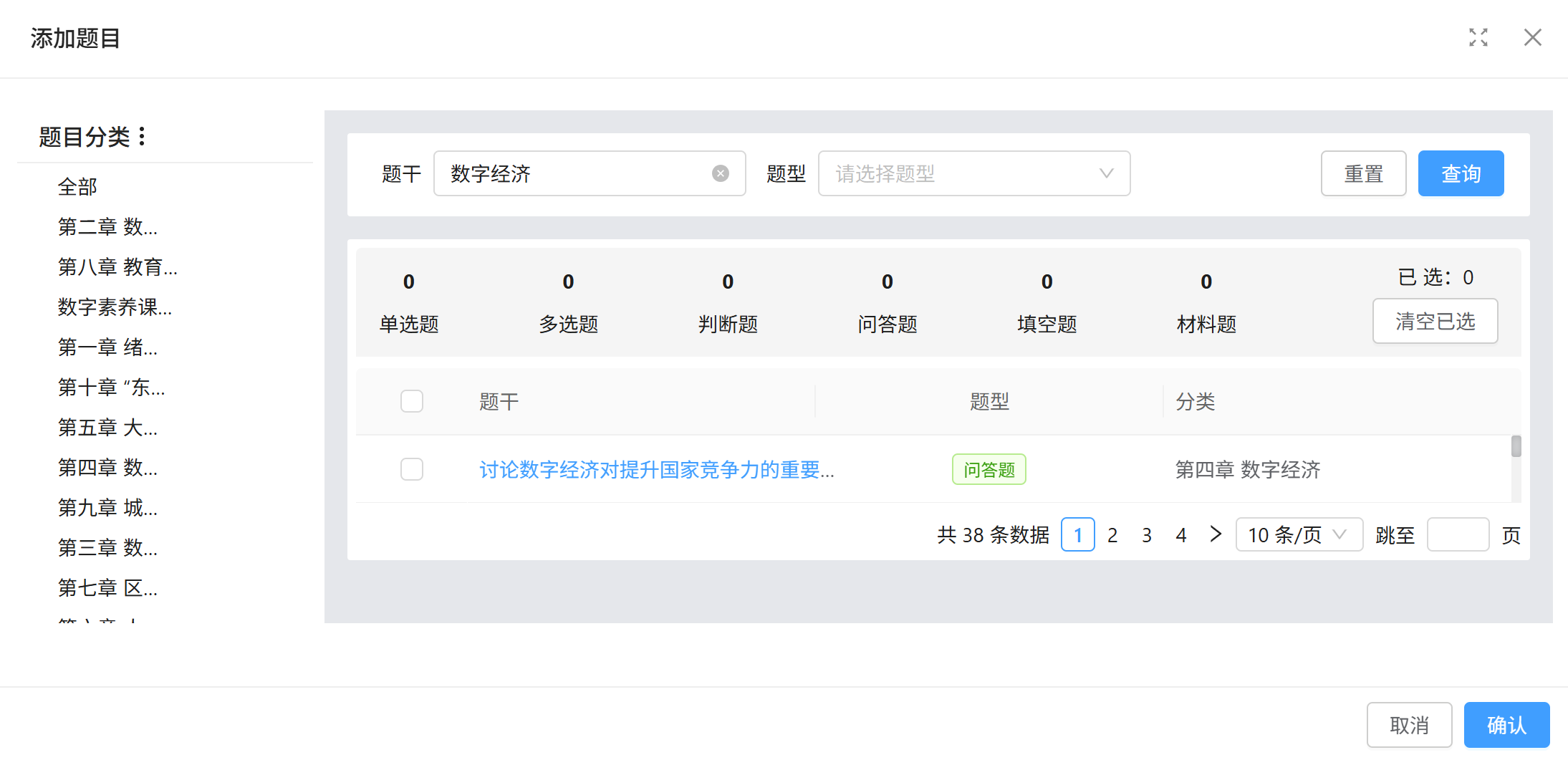Check the box for 讨论数字经济 question row
1568x760 pixels.
tap(412, 469)
